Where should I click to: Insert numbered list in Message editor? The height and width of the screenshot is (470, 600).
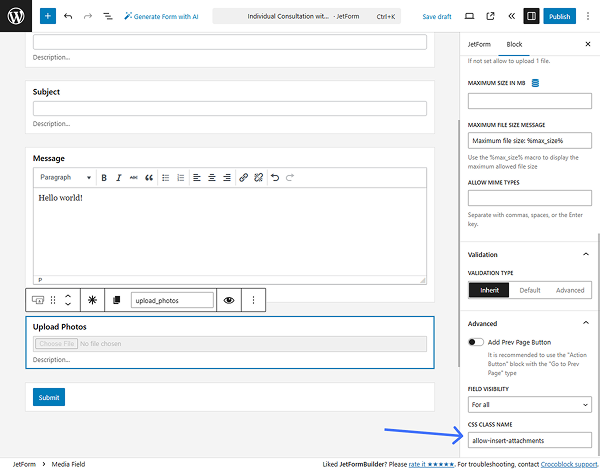click(x=181, y=178)
